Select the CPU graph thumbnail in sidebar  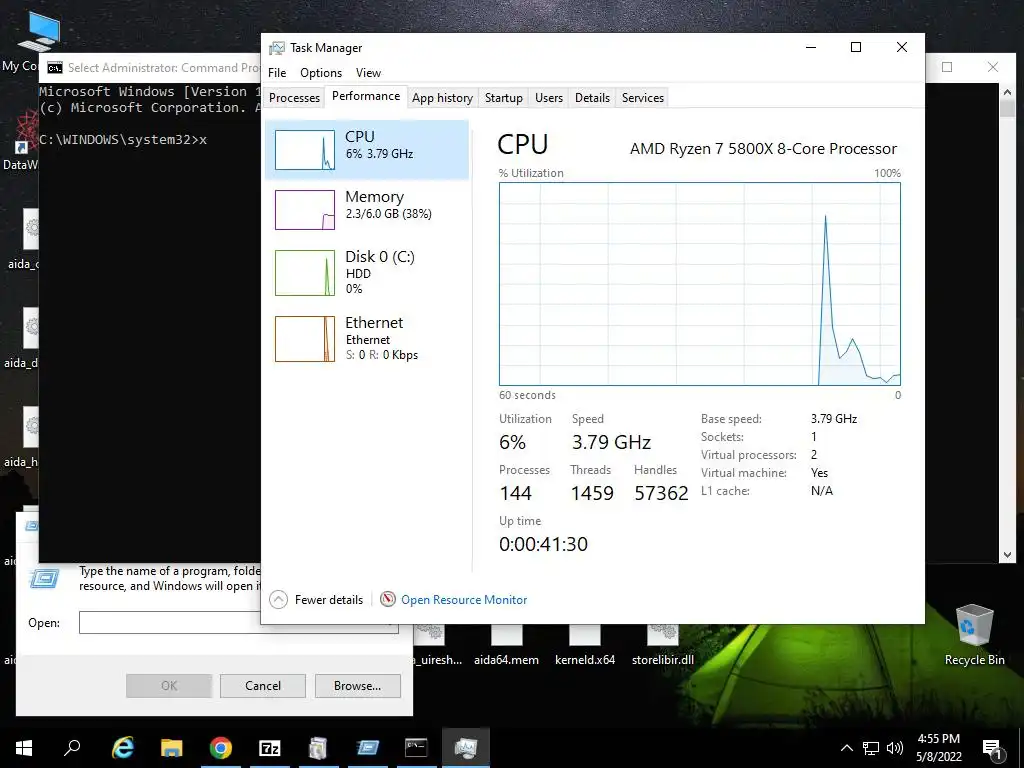(x=305, y=150)
